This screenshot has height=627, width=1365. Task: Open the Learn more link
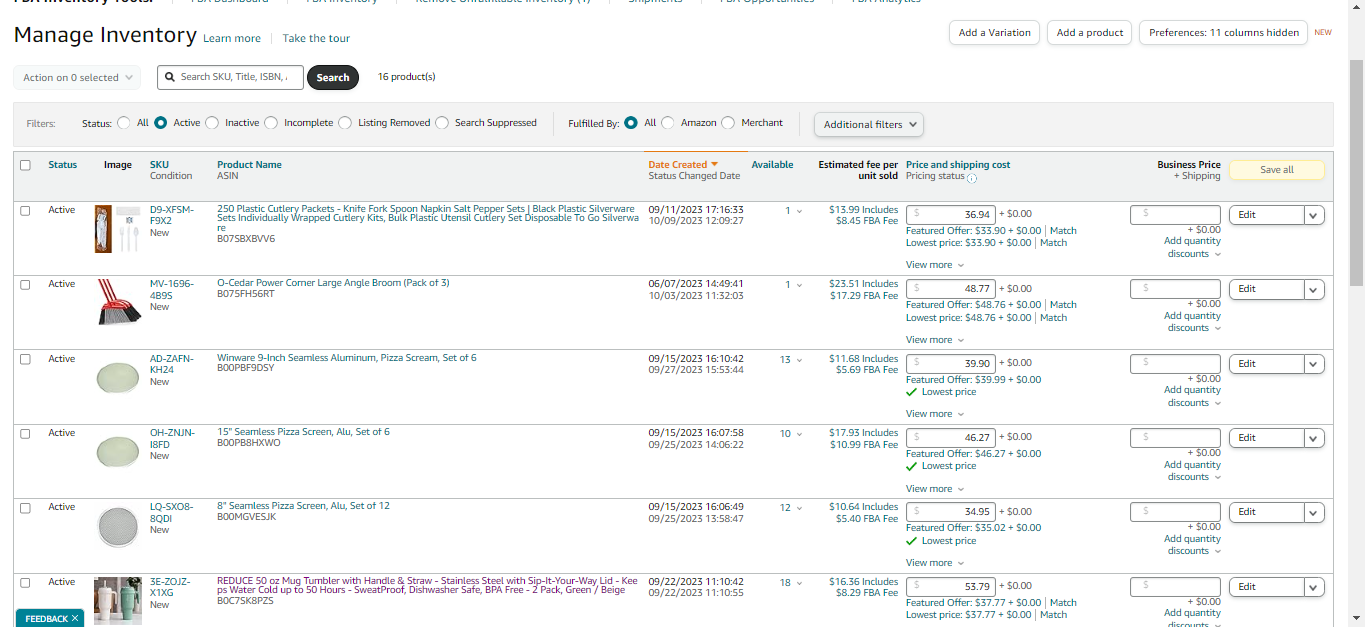click(232, 39)
